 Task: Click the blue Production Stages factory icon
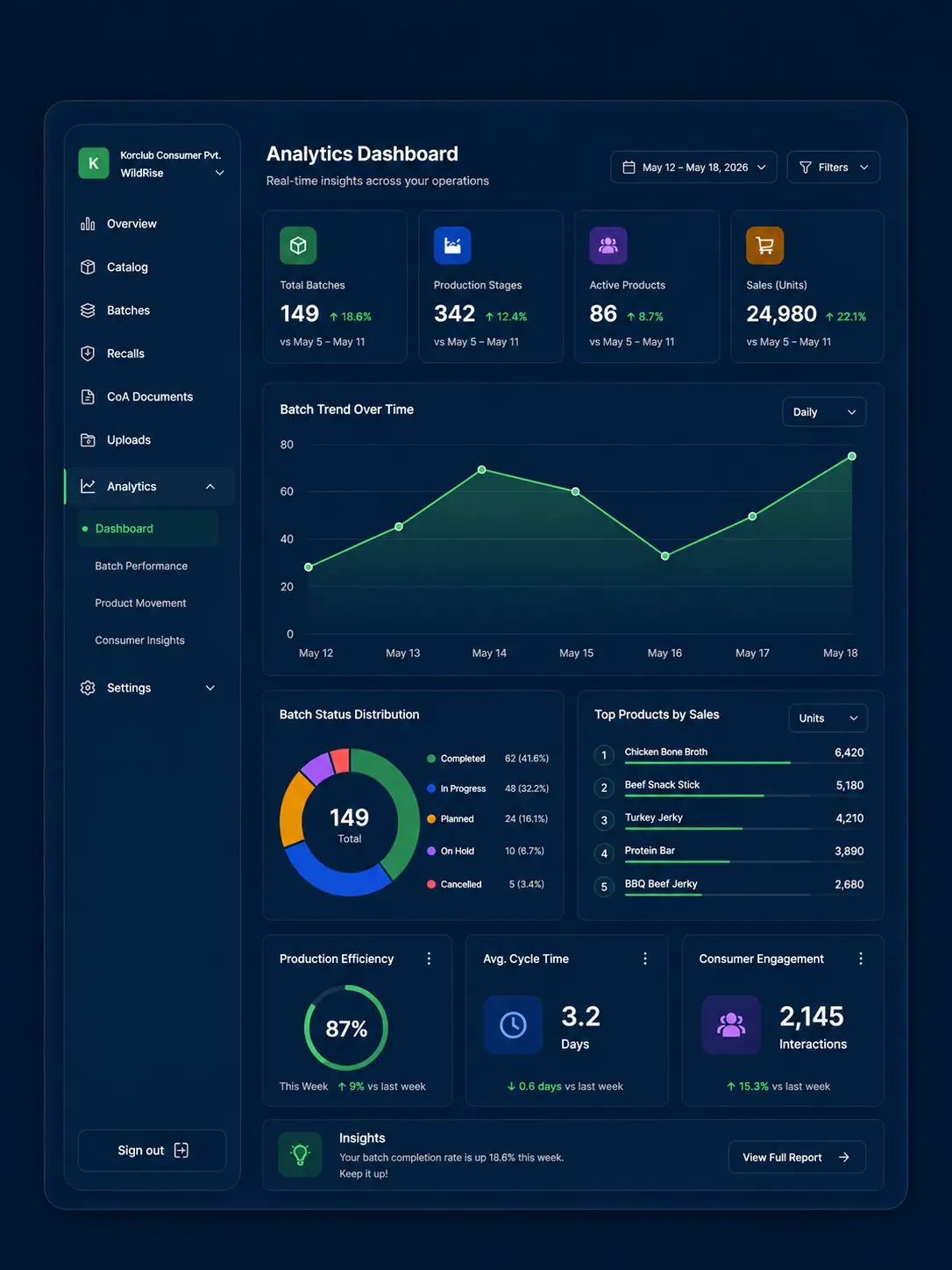point(452,246)
